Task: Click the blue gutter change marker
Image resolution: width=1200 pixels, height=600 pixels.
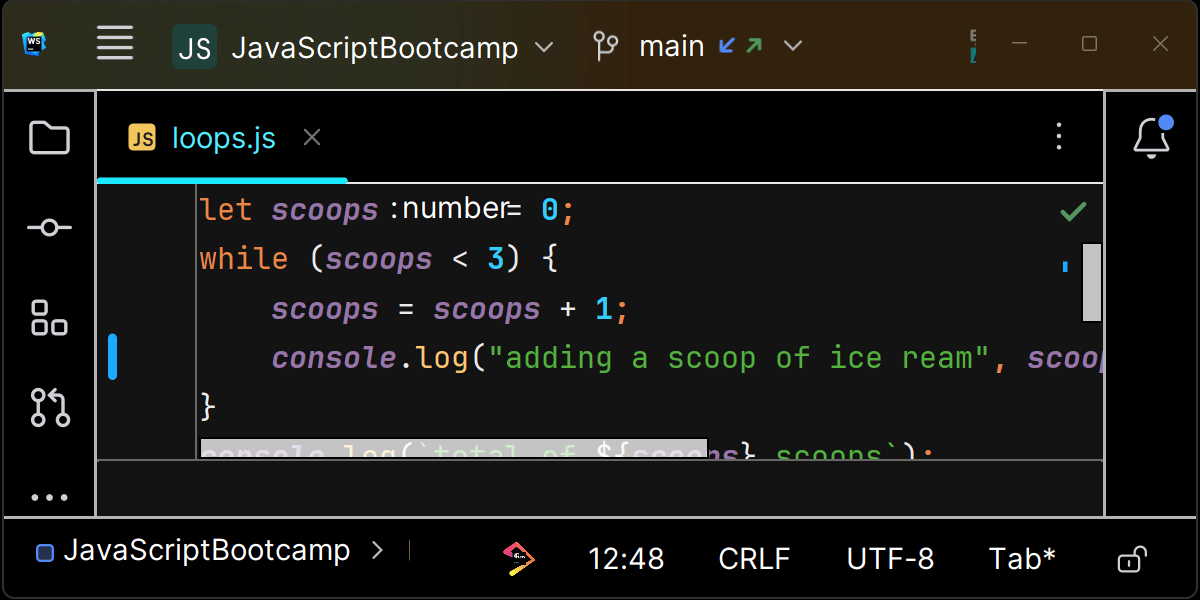Action: click(113, 357)
